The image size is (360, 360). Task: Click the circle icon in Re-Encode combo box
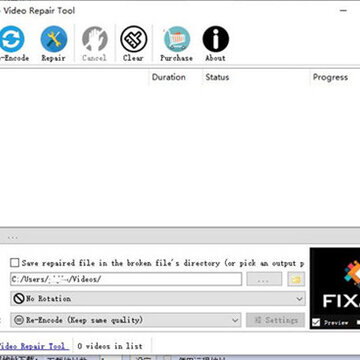point(20,320)
